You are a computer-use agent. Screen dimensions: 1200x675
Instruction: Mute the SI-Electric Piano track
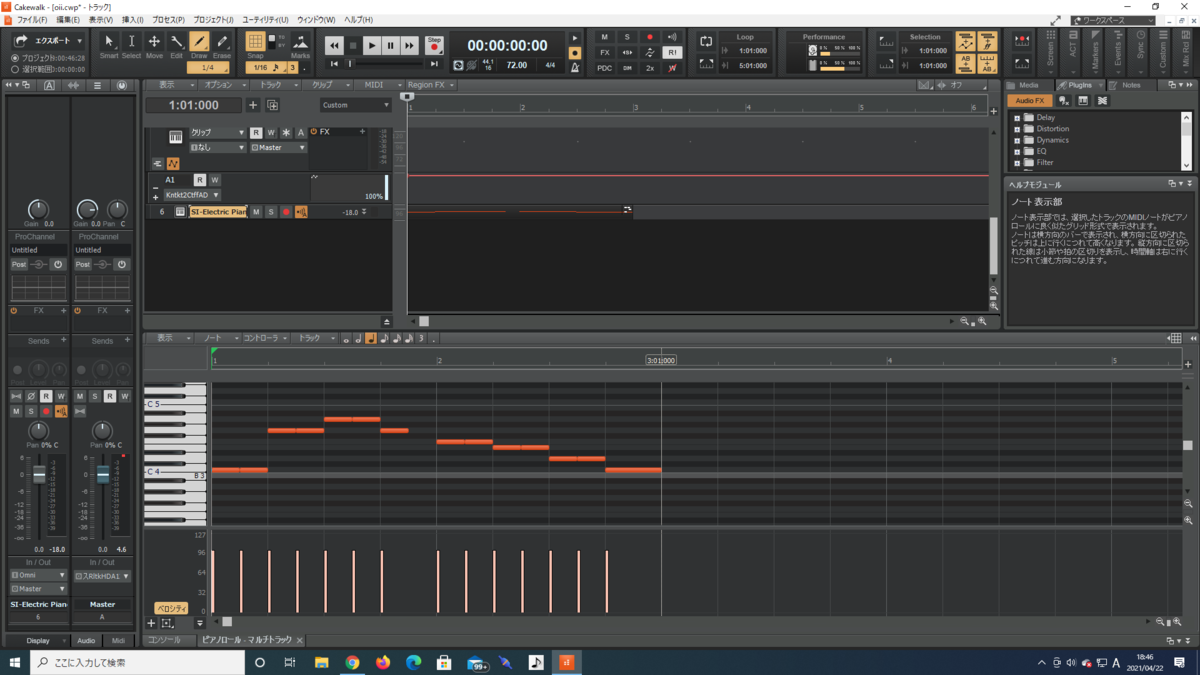(256, 212)
